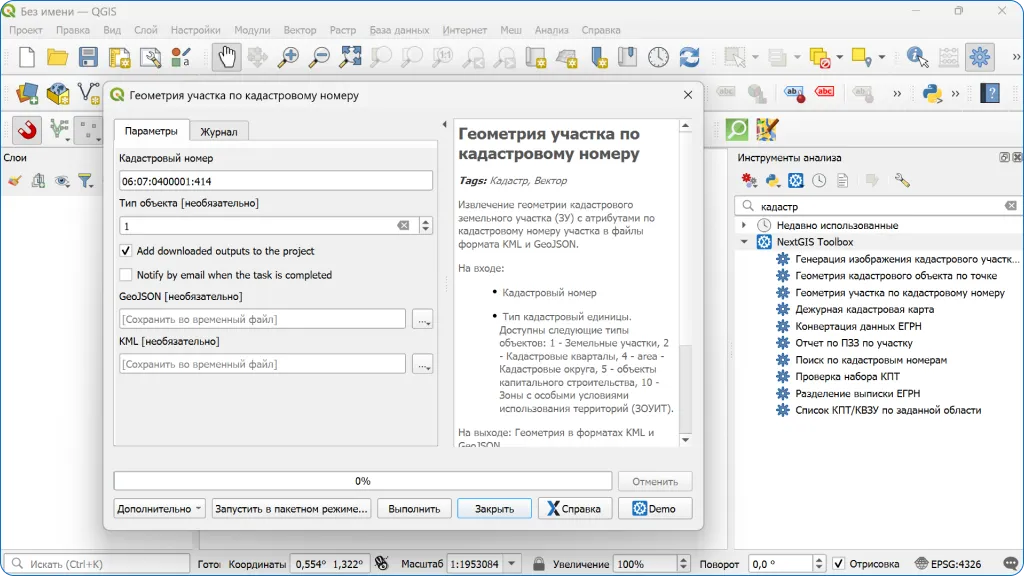Open the Processing Toolbox gear icon
The width and height of the screenshot is (1024, 576).
[x=980, y=57]
